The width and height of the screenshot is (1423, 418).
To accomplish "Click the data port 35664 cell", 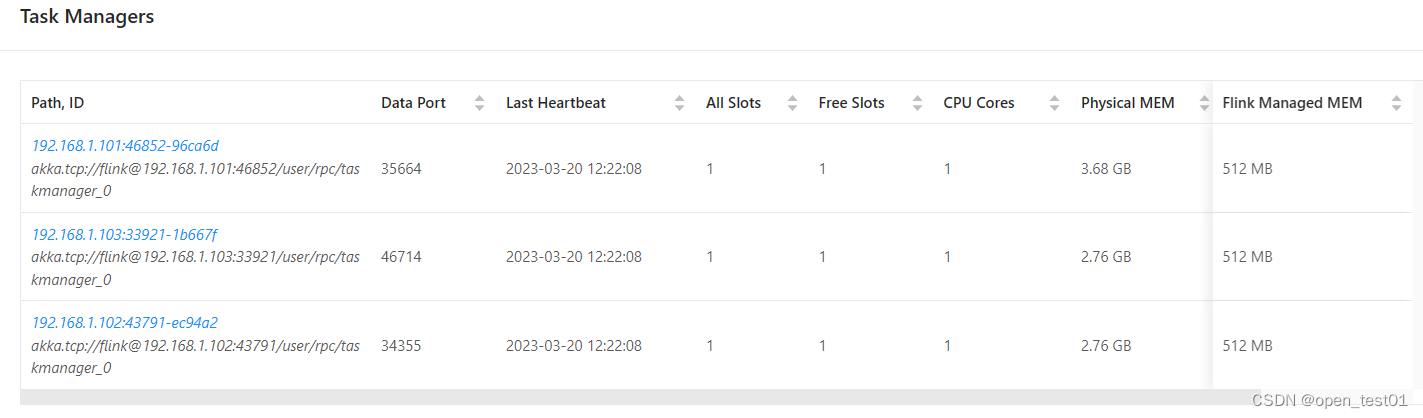I will coord(401,169).
